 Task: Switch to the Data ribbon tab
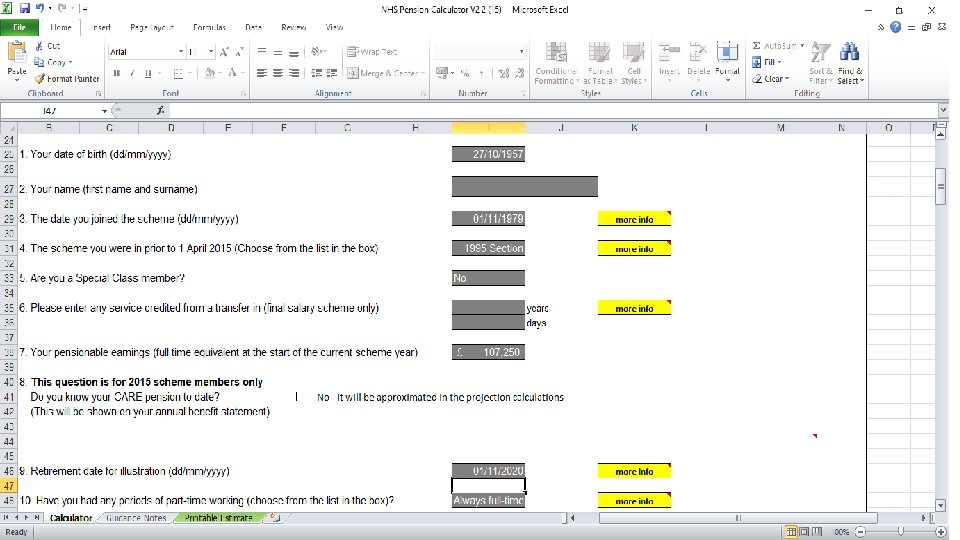pyautogui.click(x=253, y=28)
